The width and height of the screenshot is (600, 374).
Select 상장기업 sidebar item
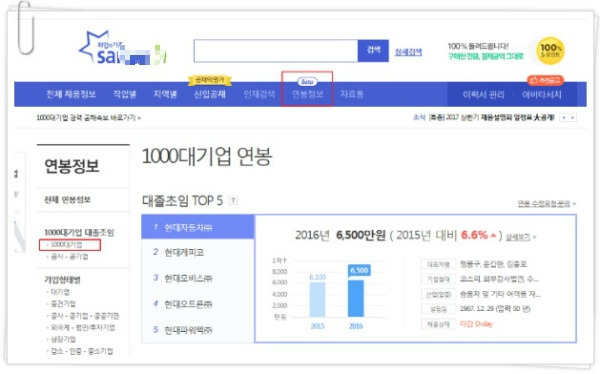tap(63, 339)
